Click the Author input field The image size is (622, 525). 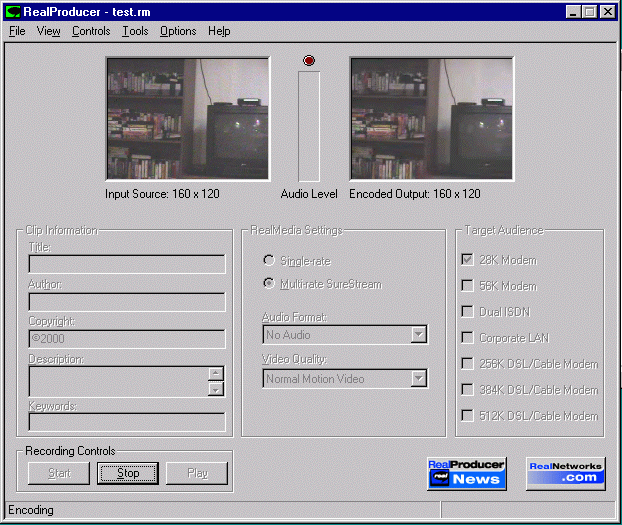coord(127,302)
